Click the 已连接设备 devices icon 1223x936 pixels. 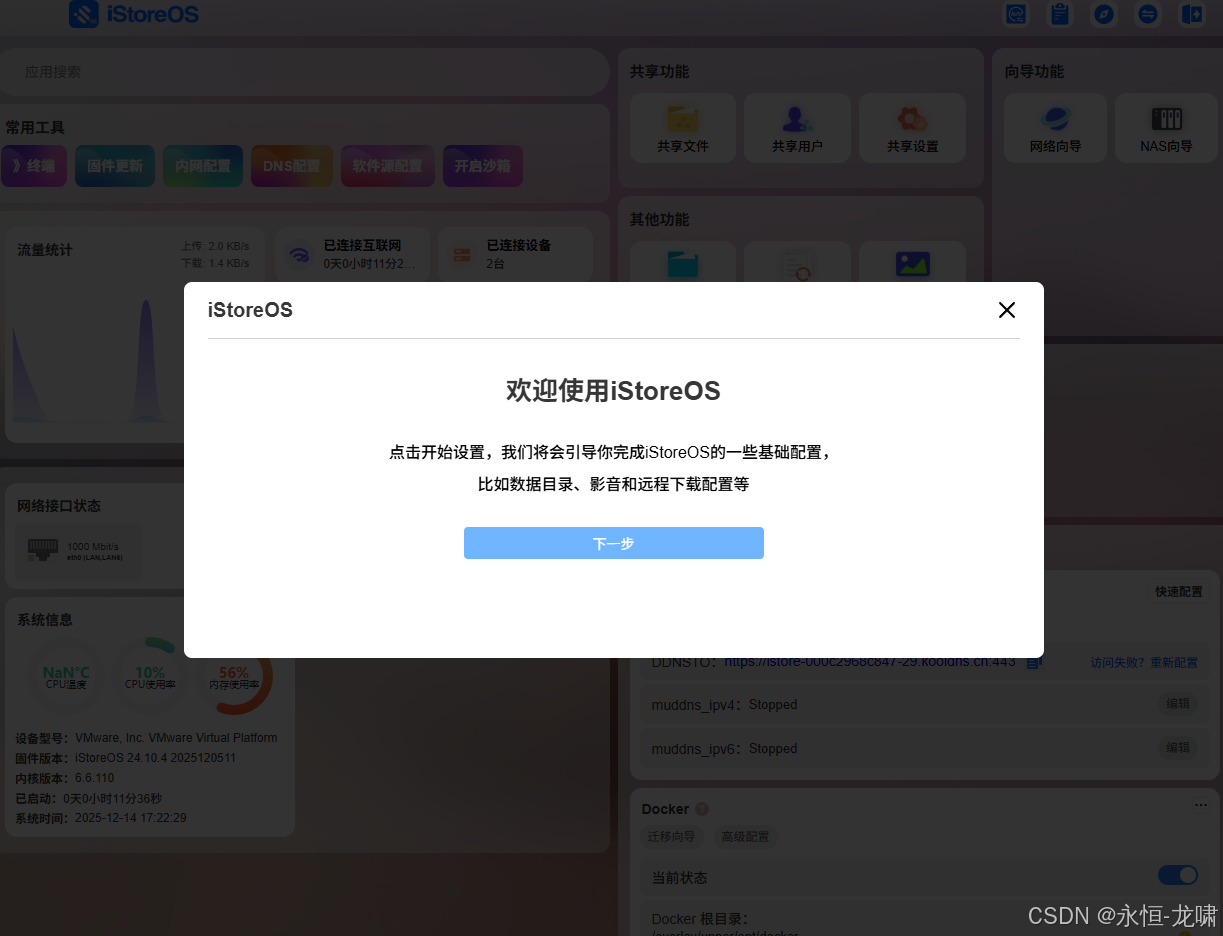462,255
